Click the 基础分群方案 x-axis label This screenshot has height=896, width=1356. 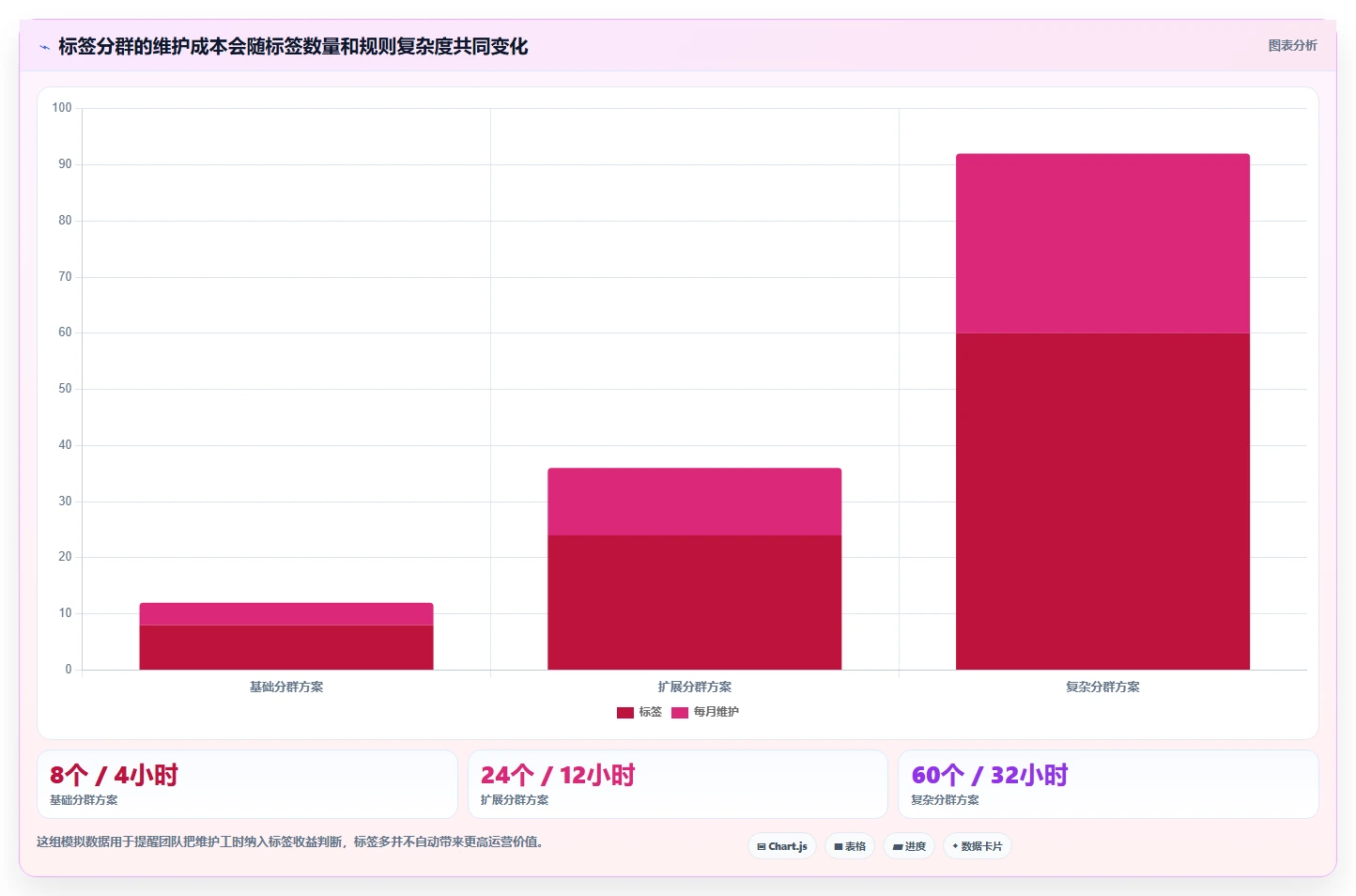tap(286, 687)
